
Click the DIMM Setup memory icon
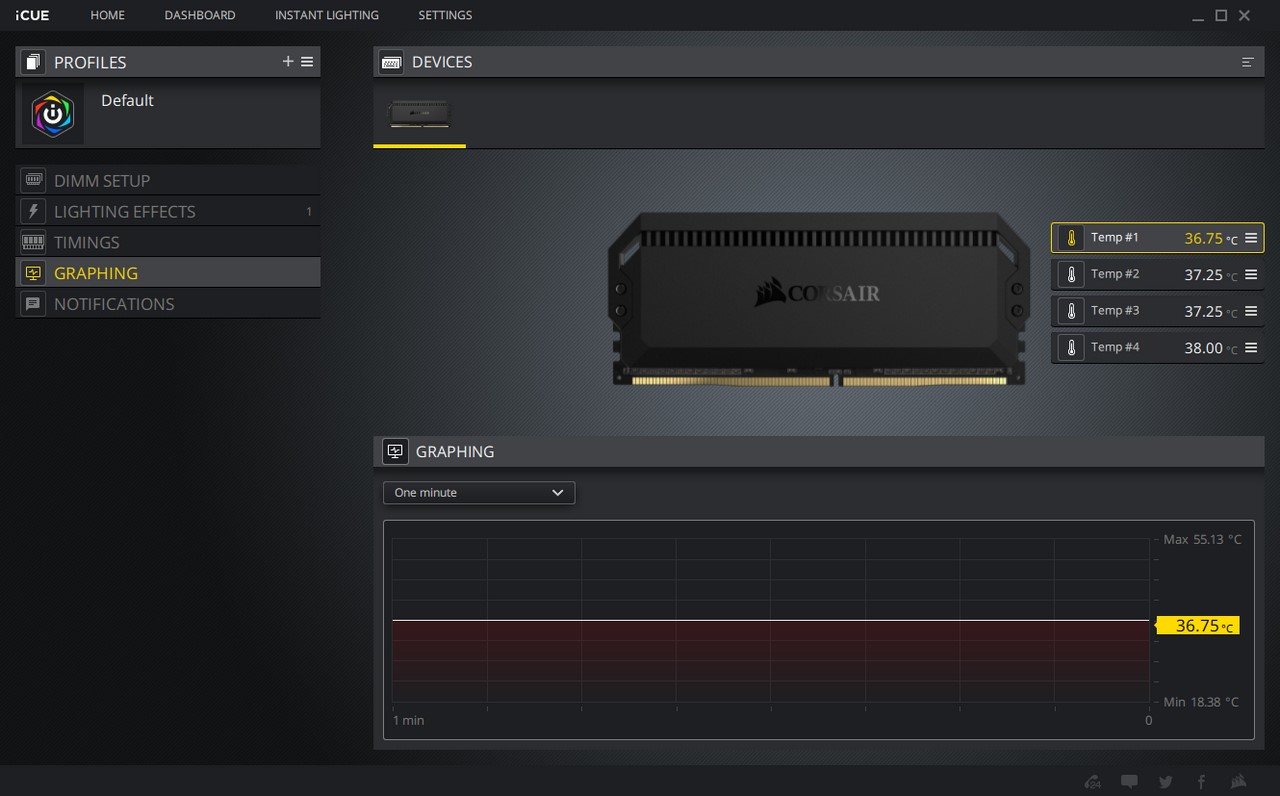tap(33, 181)
